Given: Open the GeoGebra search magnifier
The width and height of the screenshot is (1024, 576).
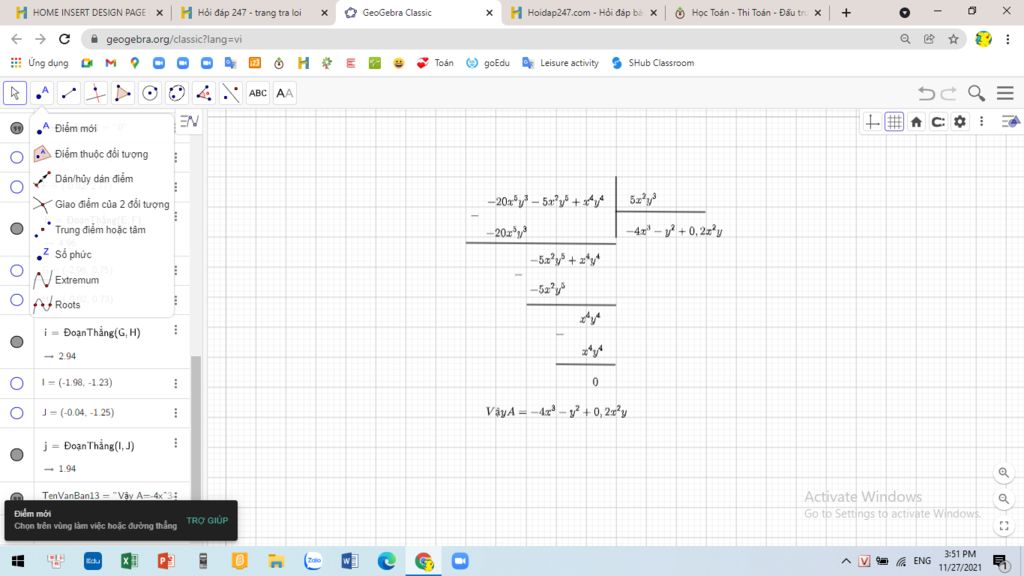Looking at the screenshot, I should click(x=976, y=93).
